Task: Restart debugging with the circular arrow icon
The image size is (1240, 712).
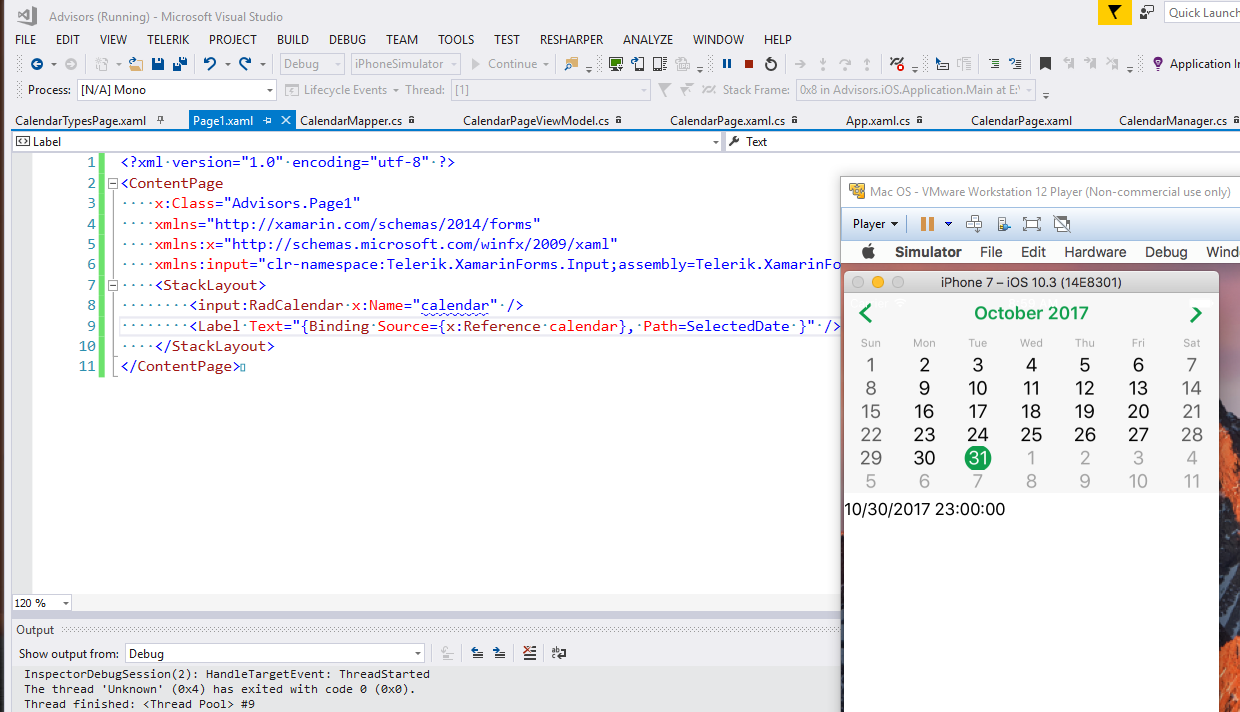Action: coord(771,64)
